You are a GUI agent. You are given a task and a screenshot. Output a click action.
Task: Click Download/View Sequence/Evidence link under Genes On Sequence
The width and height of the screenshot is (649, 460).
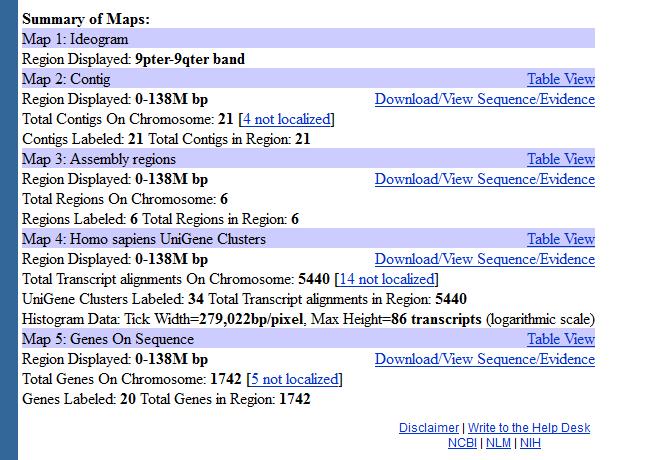pos(485,359)
